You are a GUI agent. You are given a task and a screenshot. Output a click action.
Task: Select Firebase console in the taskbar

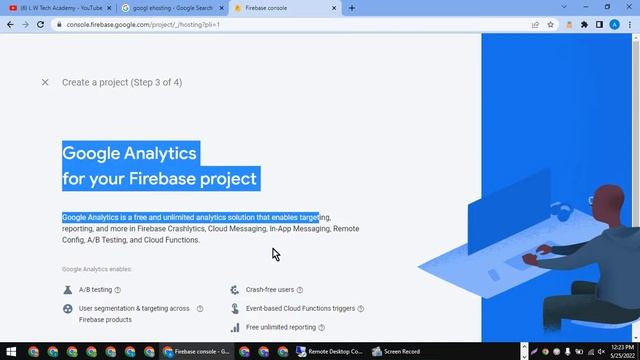pos(197,351)
